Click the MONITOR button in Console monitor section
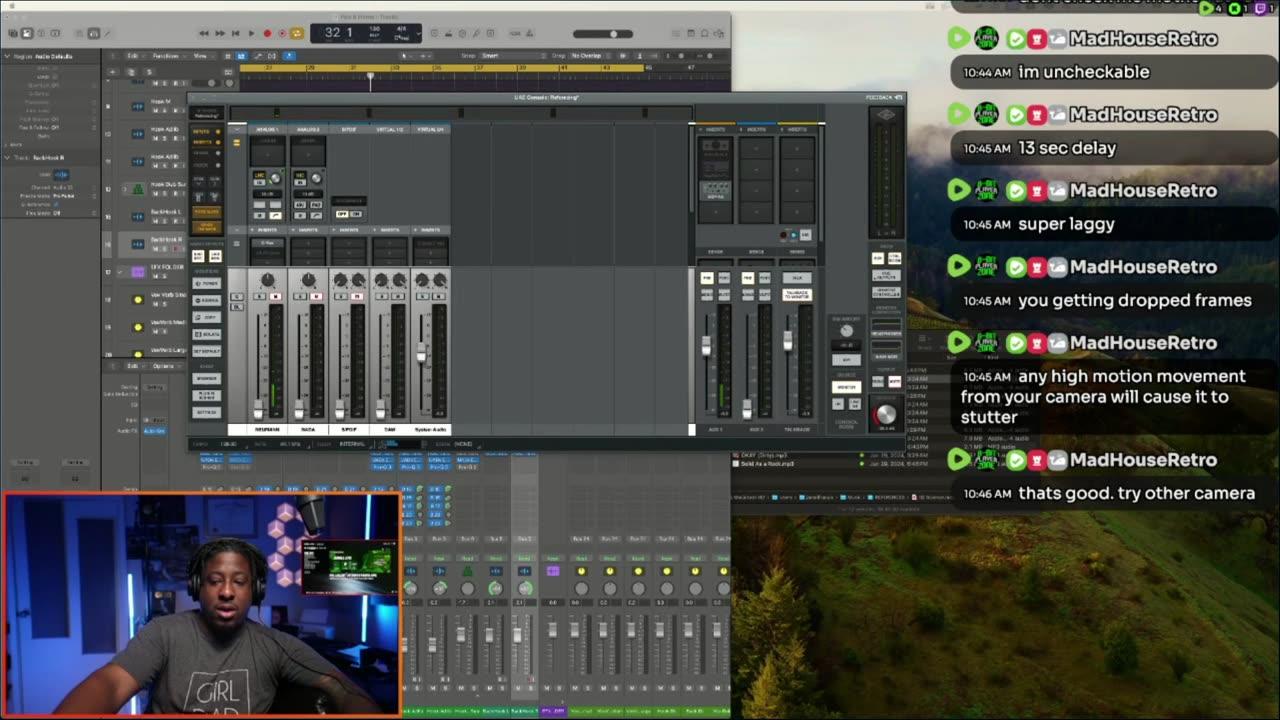Screen dimensions: 1280x720 [846, 386]
